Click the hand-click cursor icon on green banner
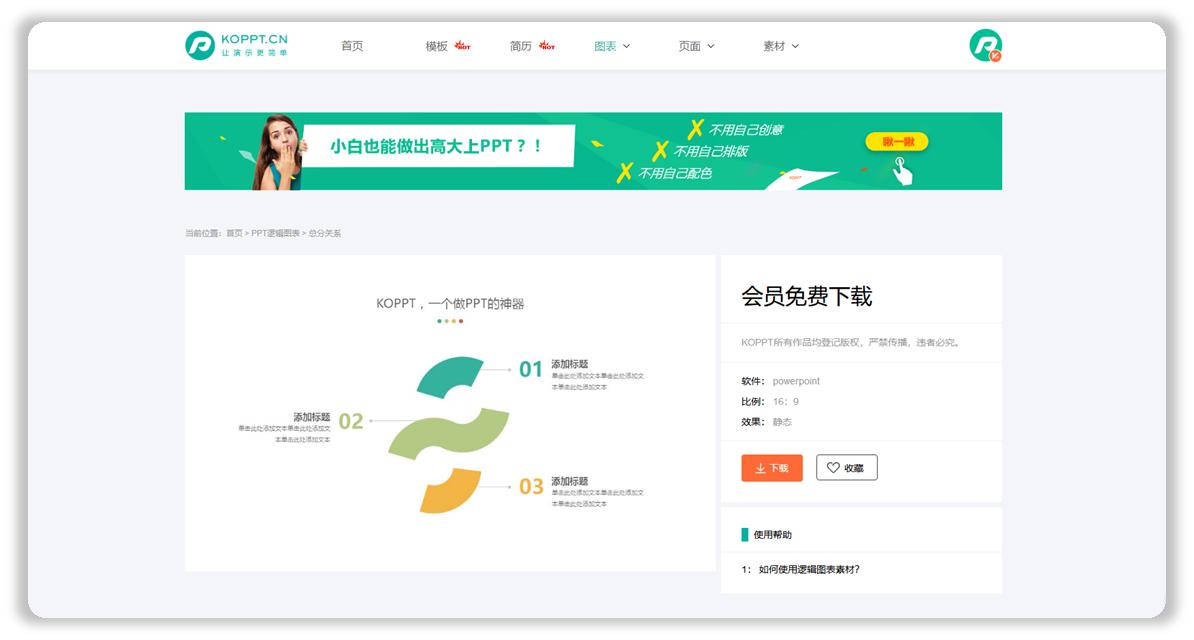1194x640 pixels. click(x=903, y=170)
